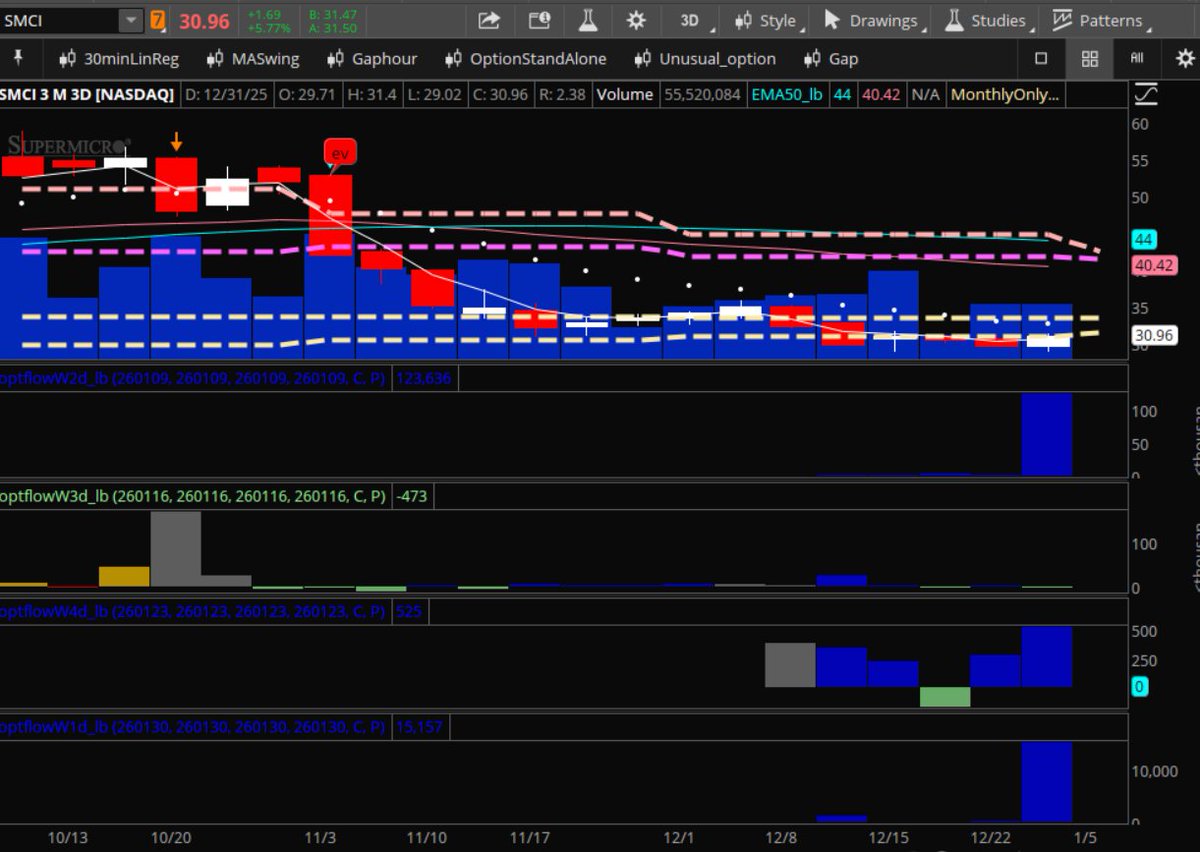Click the 44 price axis label
The width and height of the screenshot is (1200, 852).
1144,240
